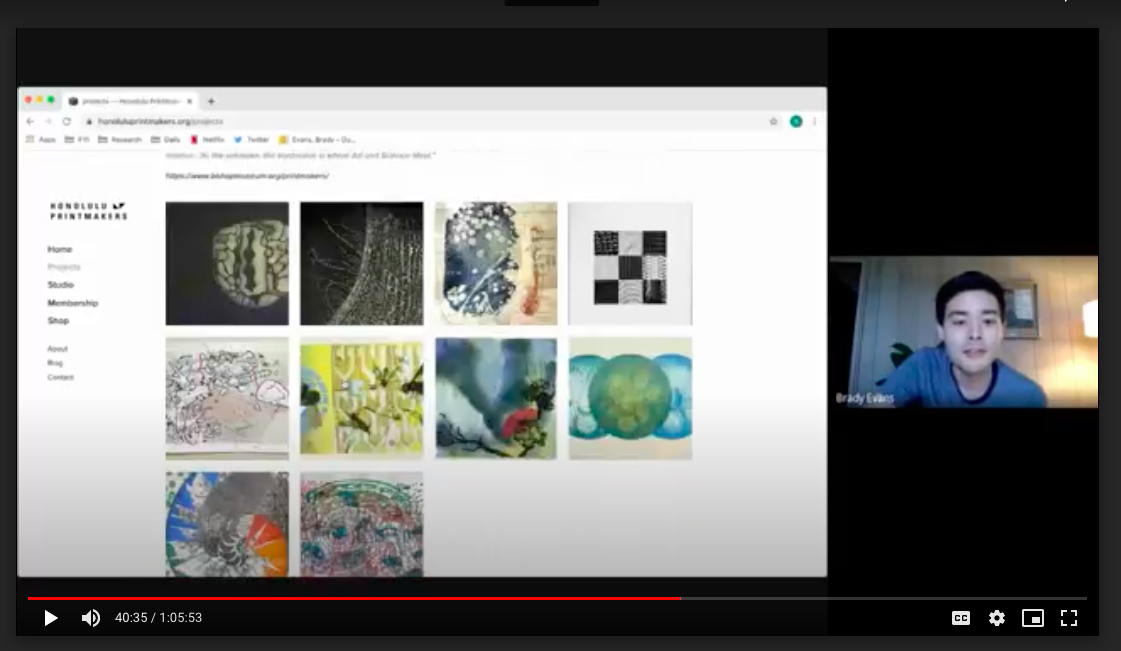Follow the bishopmuseum.org printmakers link

[247, 176]
